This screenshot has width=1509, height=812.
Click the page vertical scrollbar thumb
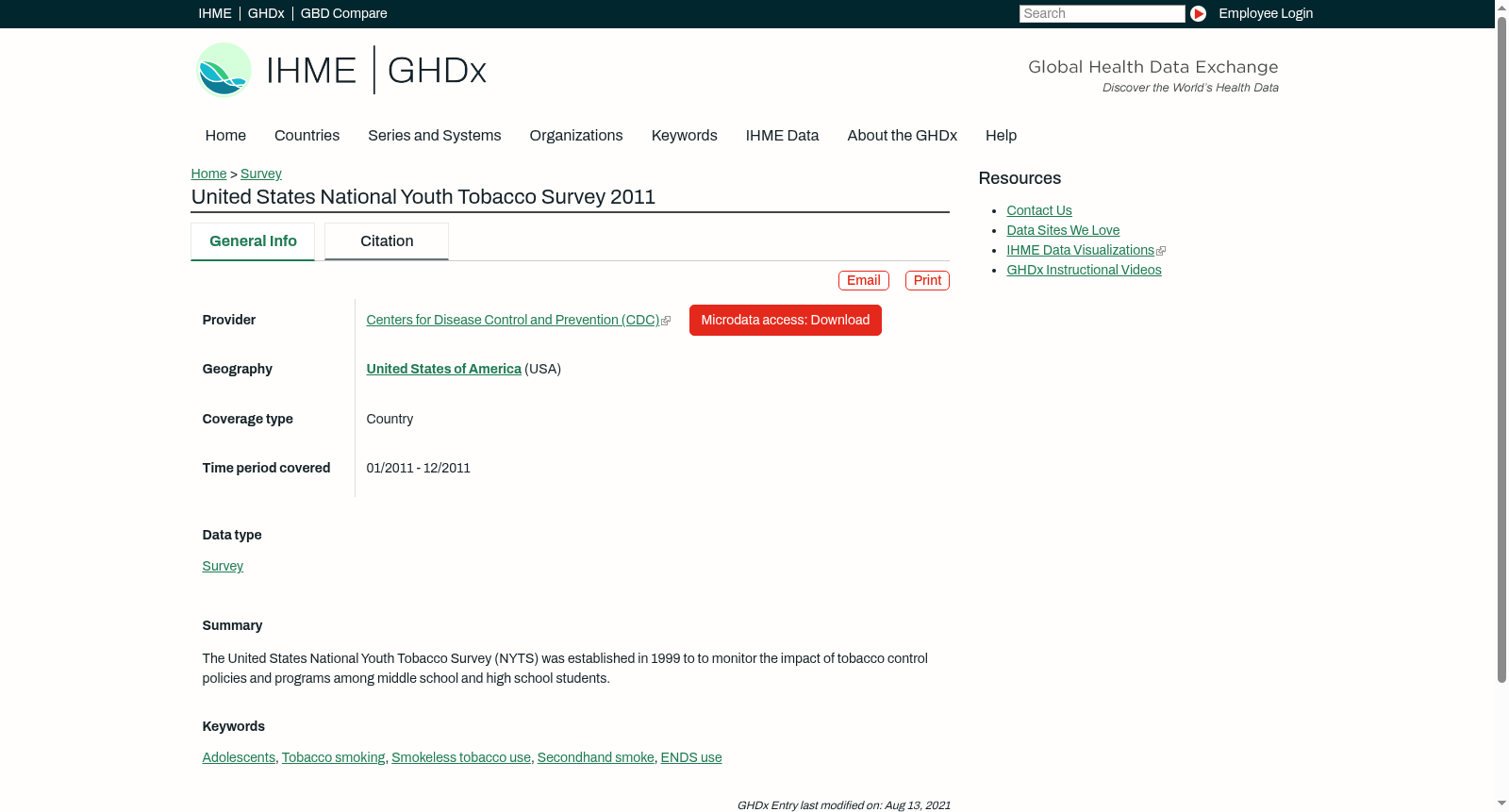coord(1501,349)
